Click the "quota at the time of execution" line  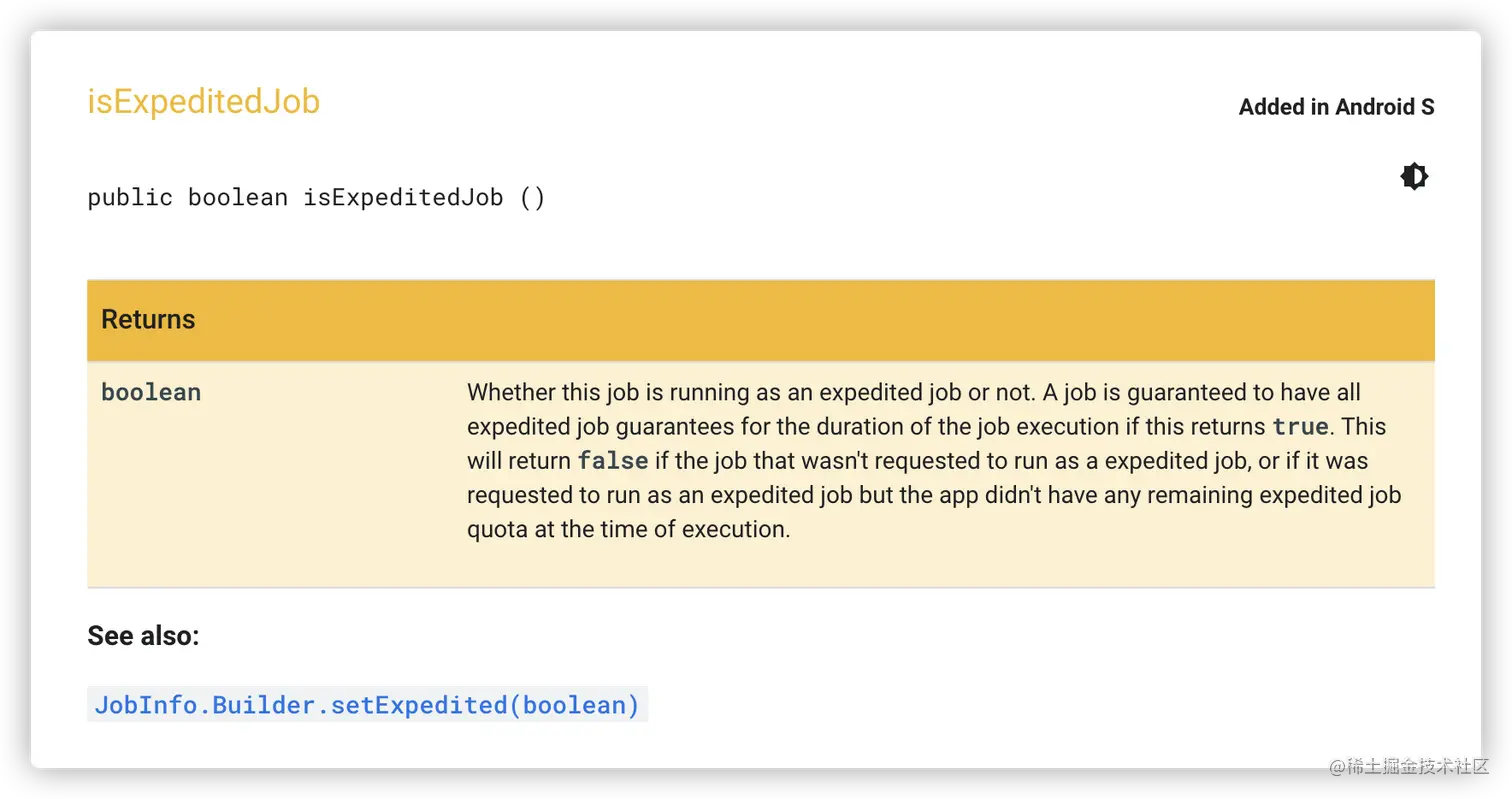click(x=628, y=529)
